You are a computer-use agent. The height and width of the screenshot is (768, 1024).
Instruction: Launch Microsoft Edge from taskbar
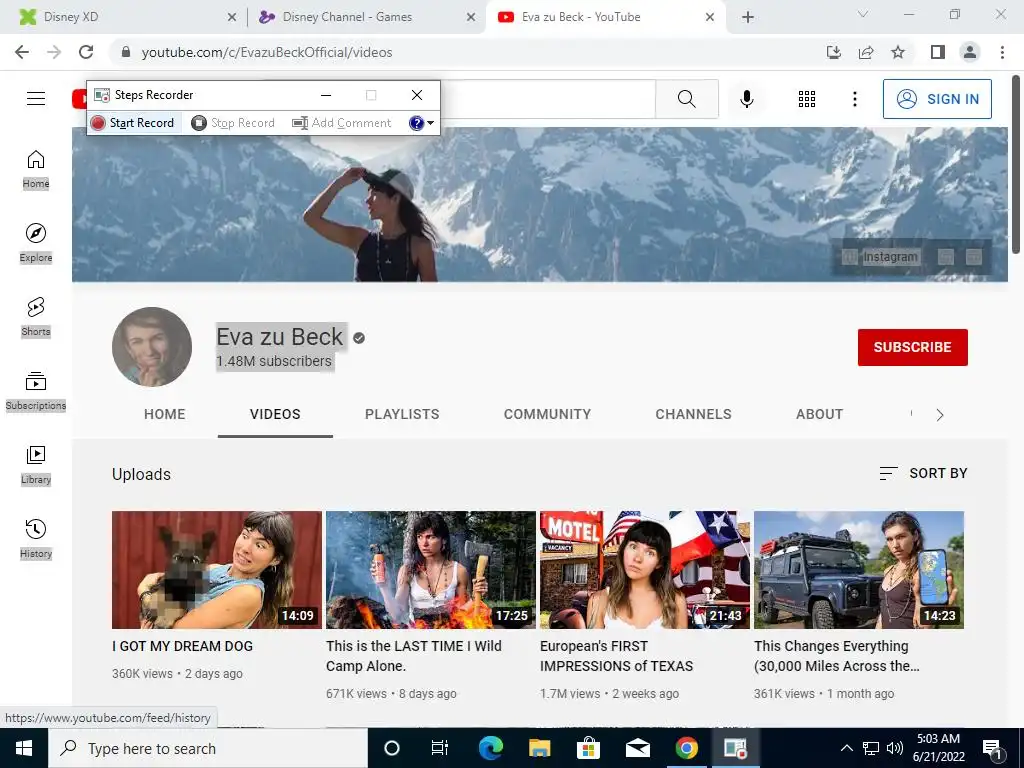pos(490,748)
